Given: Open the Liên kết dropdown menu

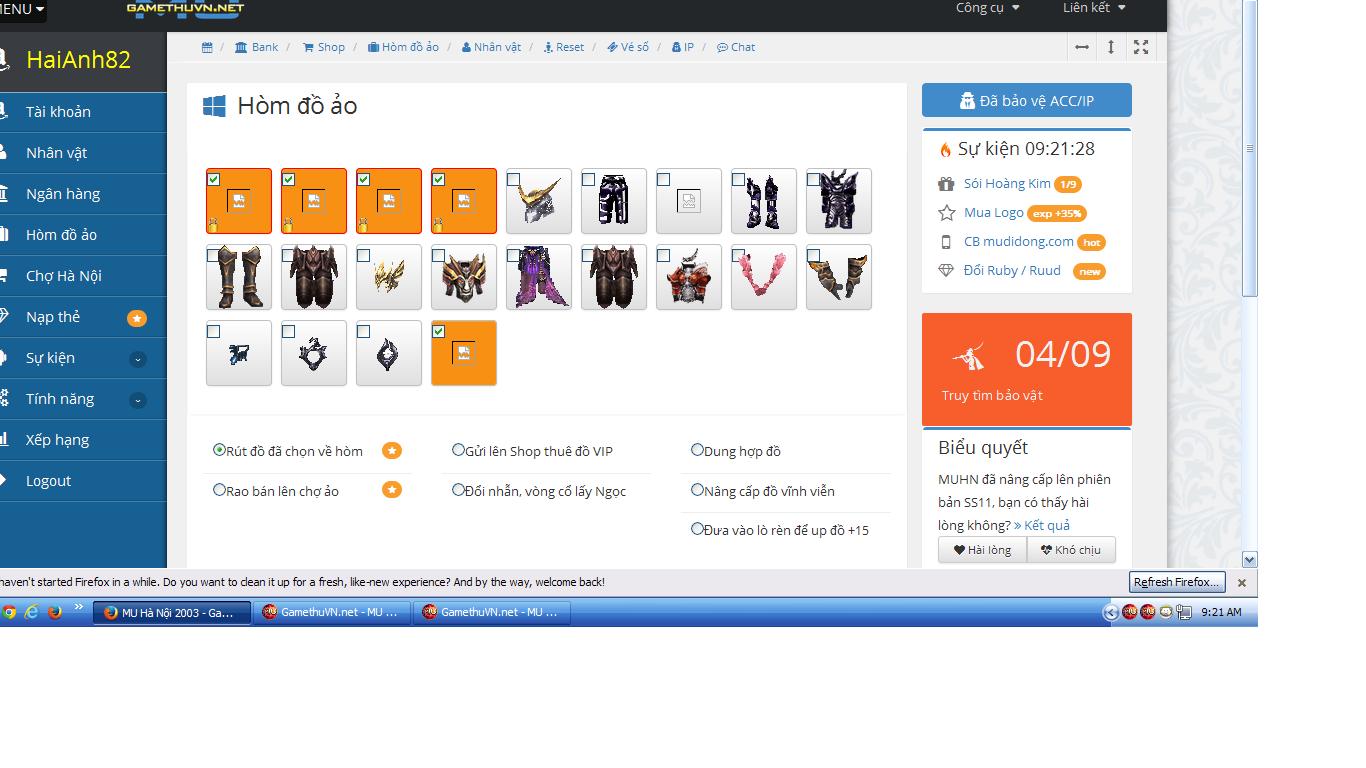Looking at the screenshot, I should coord(1094,8).
